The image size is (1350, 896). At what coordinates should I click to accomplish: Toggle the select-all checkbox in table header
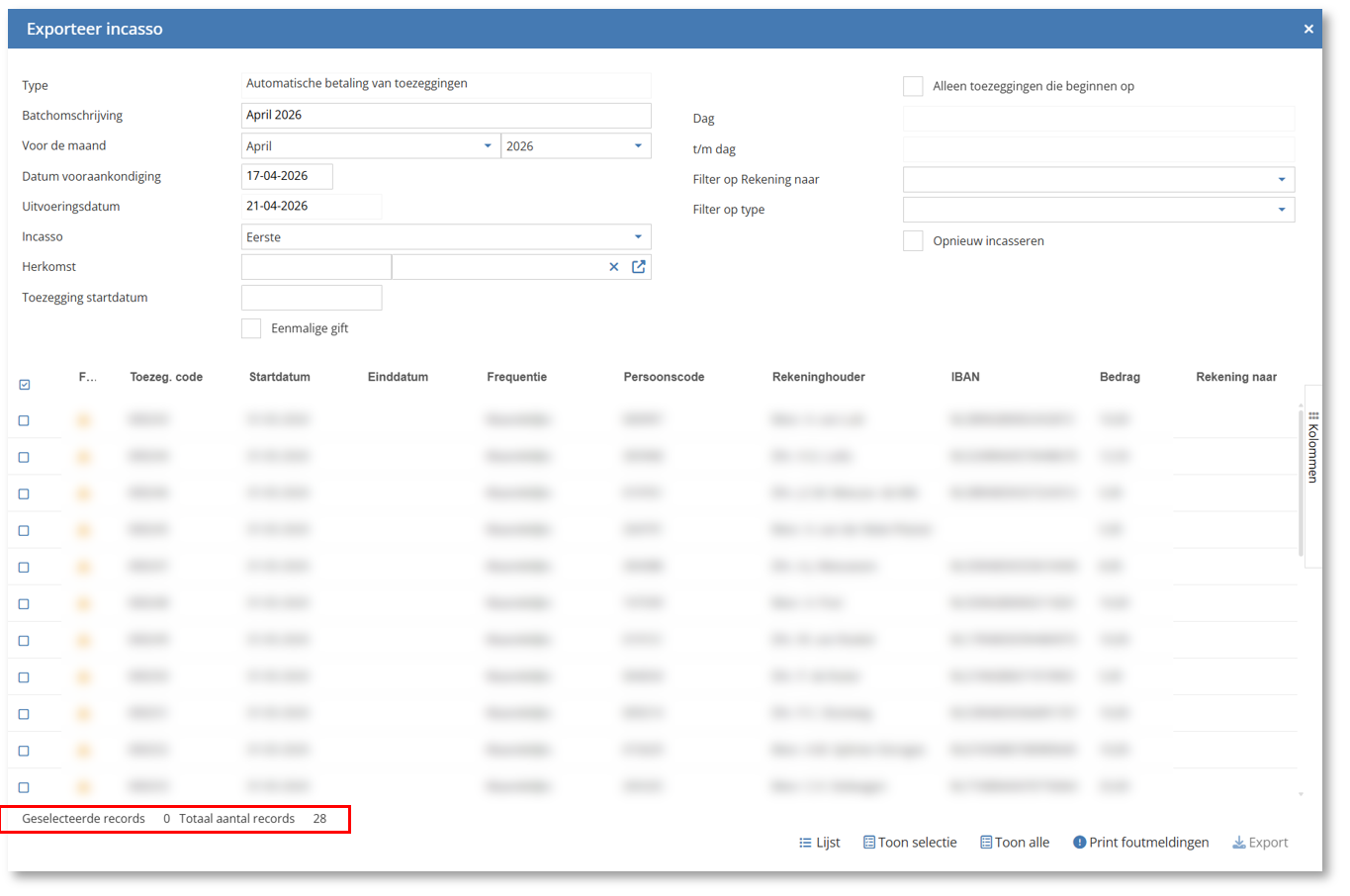click(x=25, y=385)
